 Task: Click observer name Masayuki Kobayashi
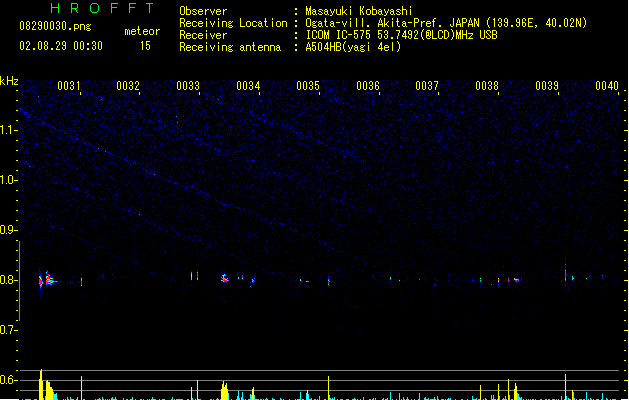click(x=359, y=11)
